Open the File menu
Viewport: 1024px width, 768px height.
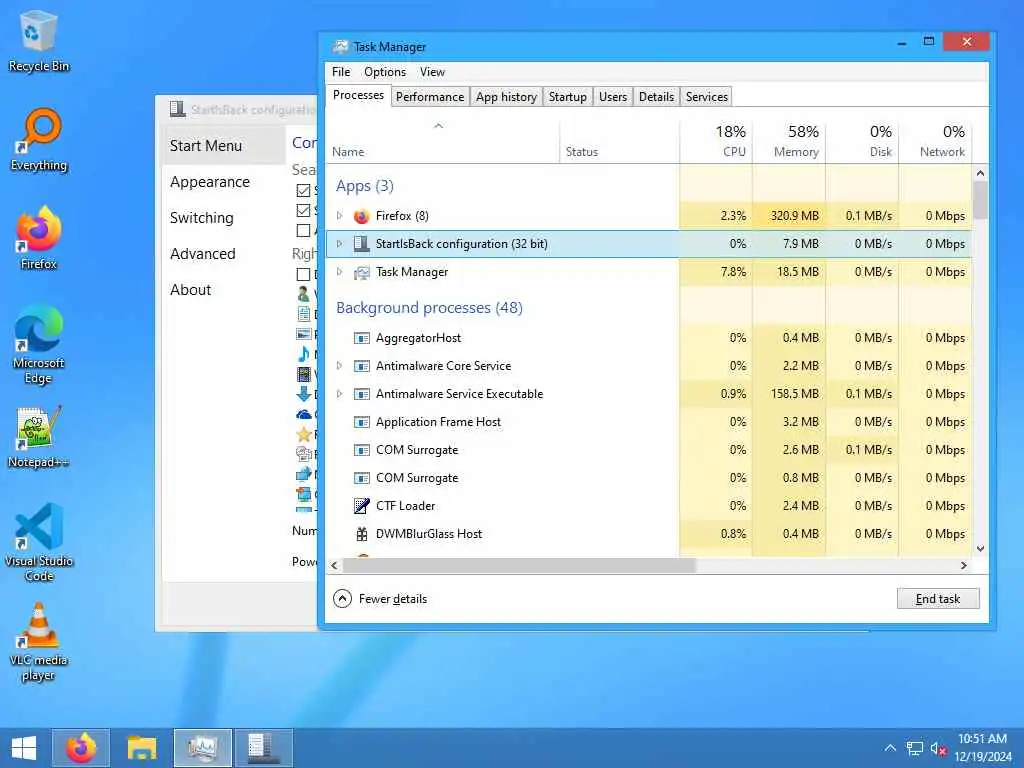click(x=341, y=72)
